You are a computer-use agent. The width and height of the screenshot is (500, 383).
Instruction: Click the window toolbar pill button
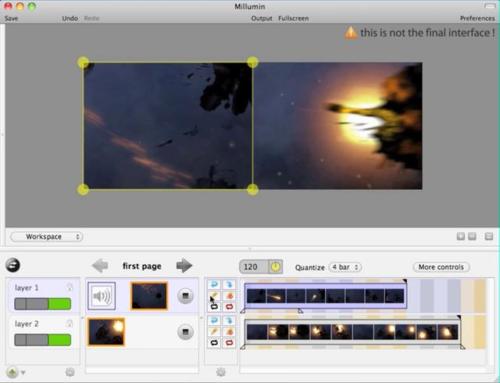click(490, 6)
